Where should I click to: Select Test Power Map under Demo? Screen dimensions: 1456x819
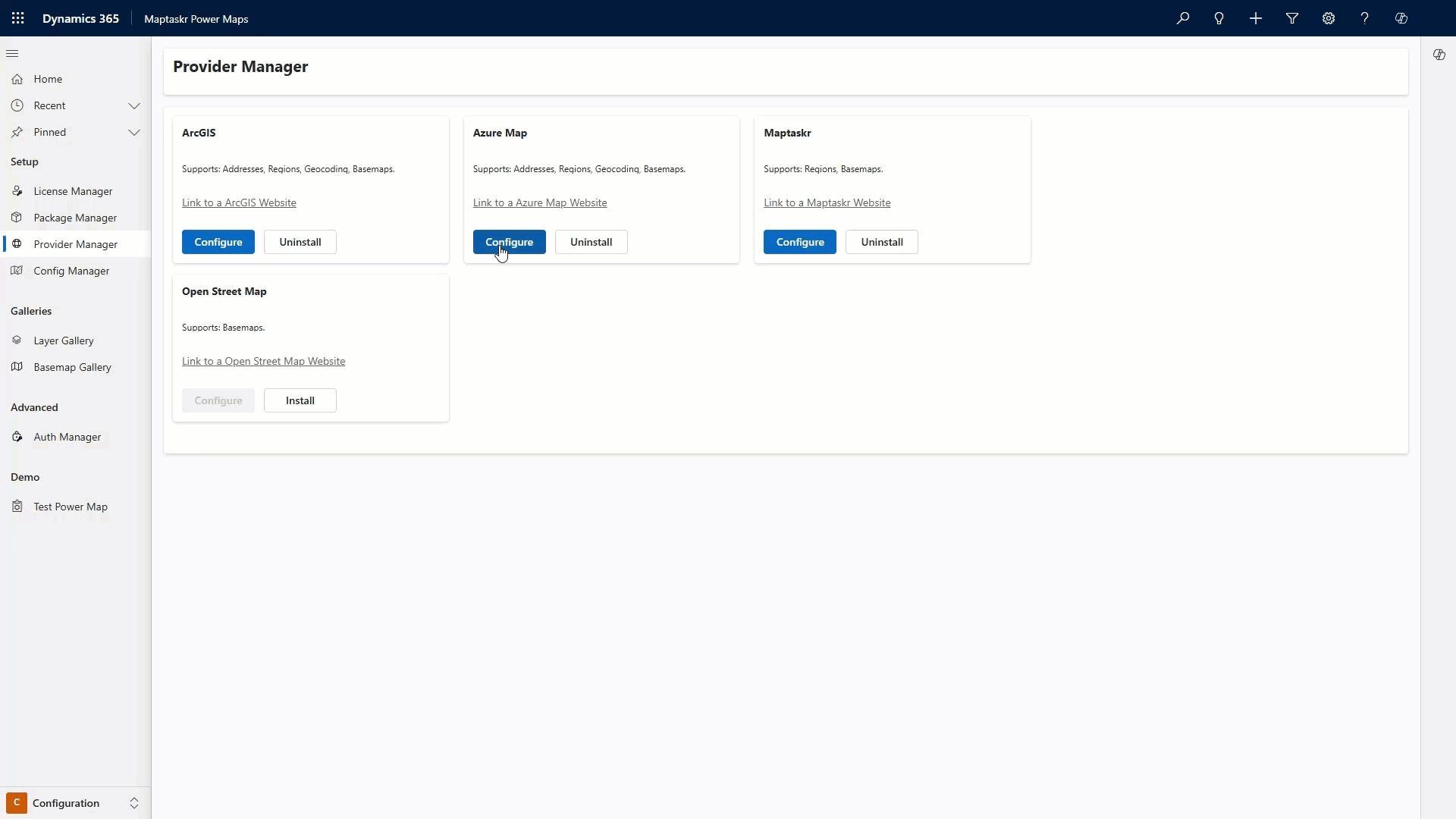[71, 507]
